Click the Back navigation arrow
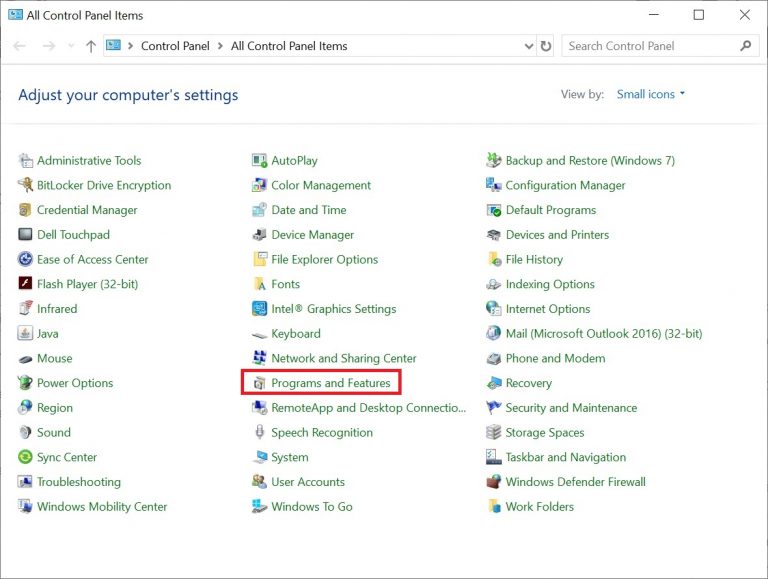 click(20, 46)
